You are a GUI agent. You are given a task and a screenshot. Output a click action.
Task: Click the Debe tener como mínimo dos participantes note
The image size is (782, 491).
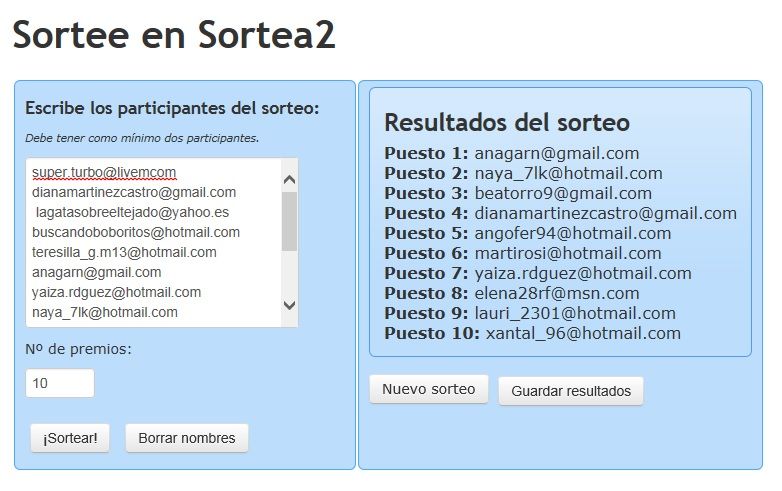(142, 138)
